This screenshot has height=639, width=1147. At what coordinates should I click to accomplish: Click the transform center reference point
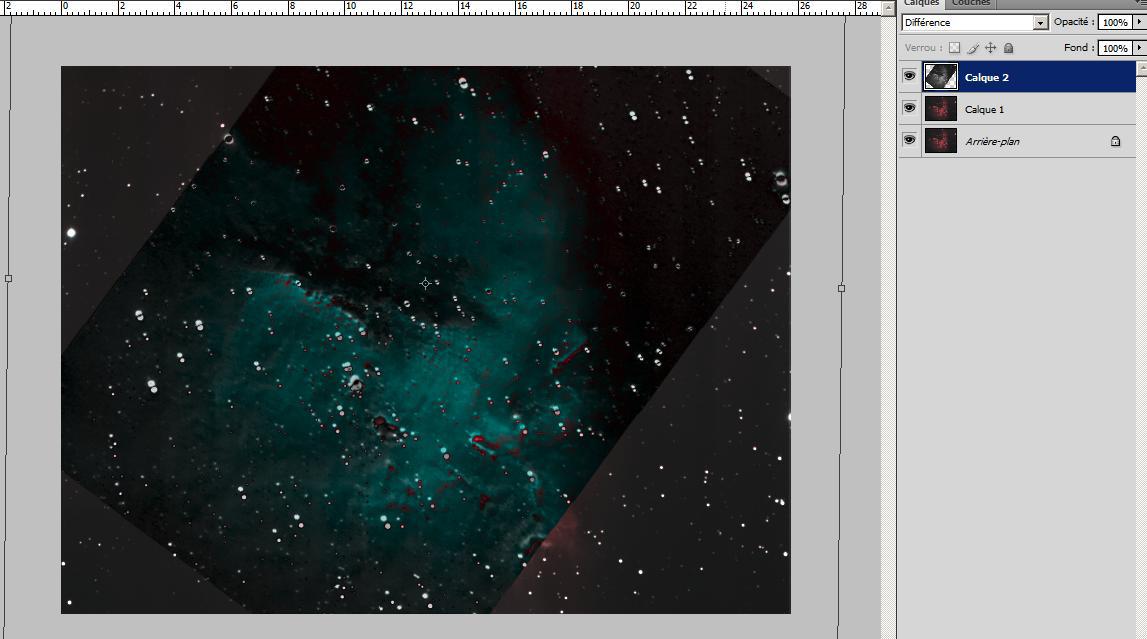click(425, 283)
